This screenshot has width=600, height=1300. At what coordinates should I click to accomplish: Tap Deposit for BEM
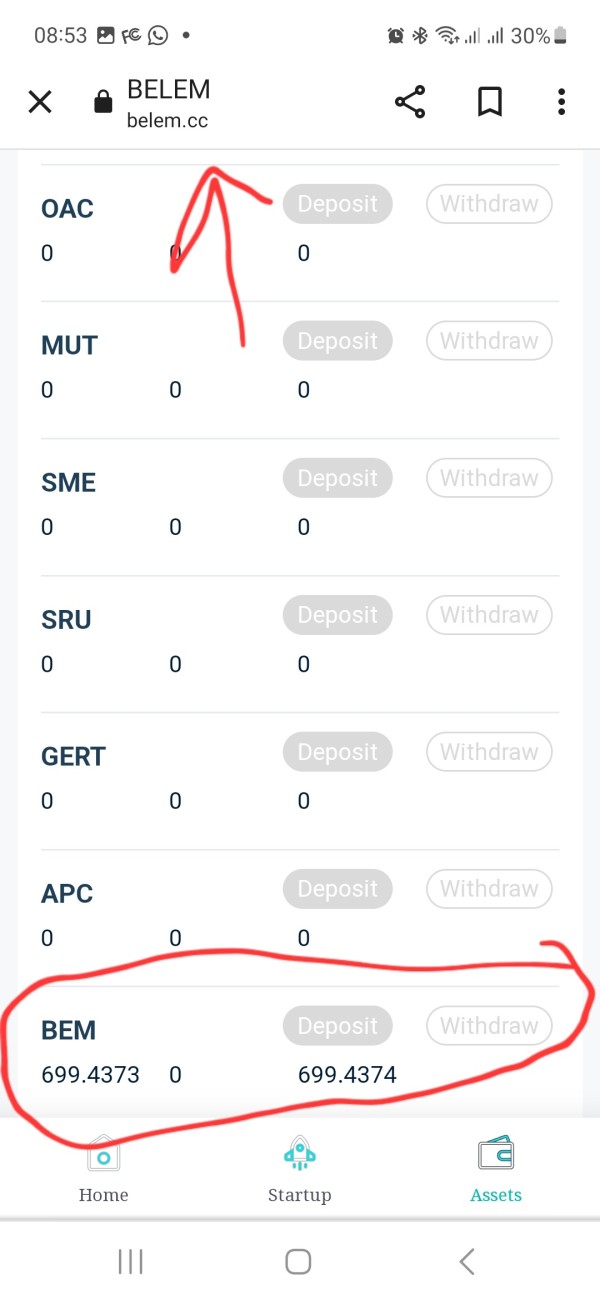click(338, 1026)
